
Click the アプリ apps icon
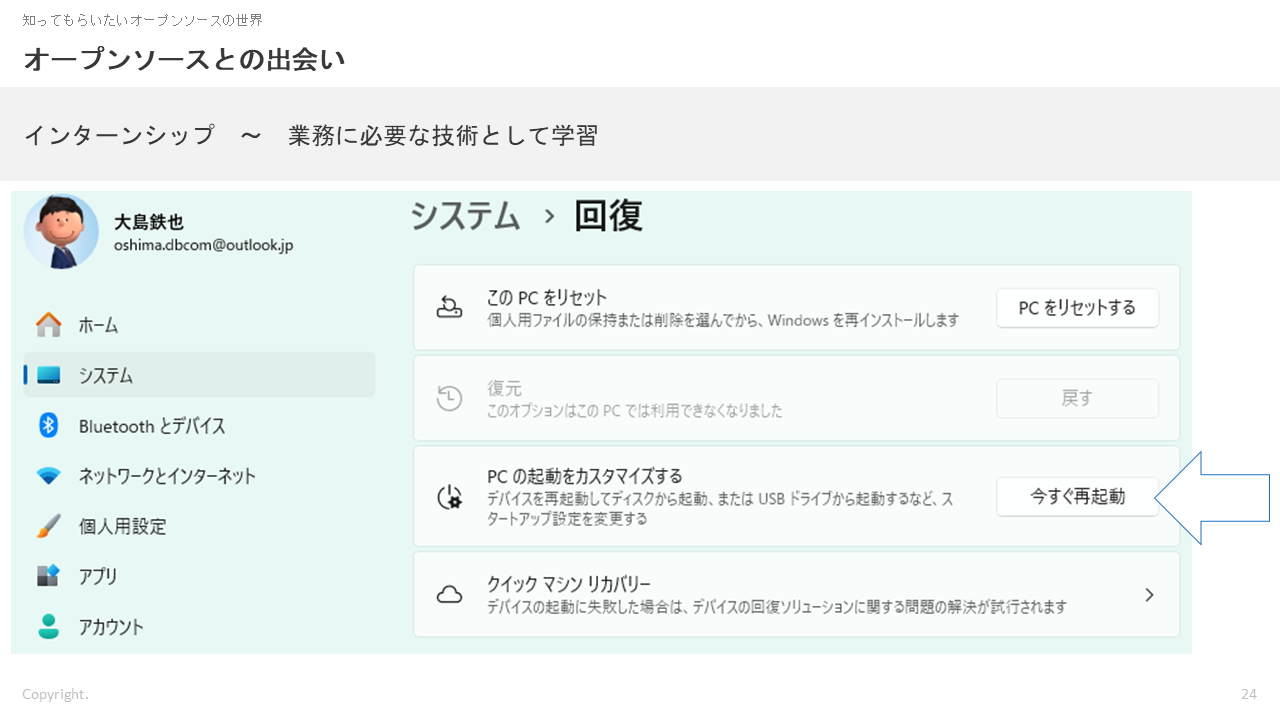pyautogui.click(x=48, y=576)
